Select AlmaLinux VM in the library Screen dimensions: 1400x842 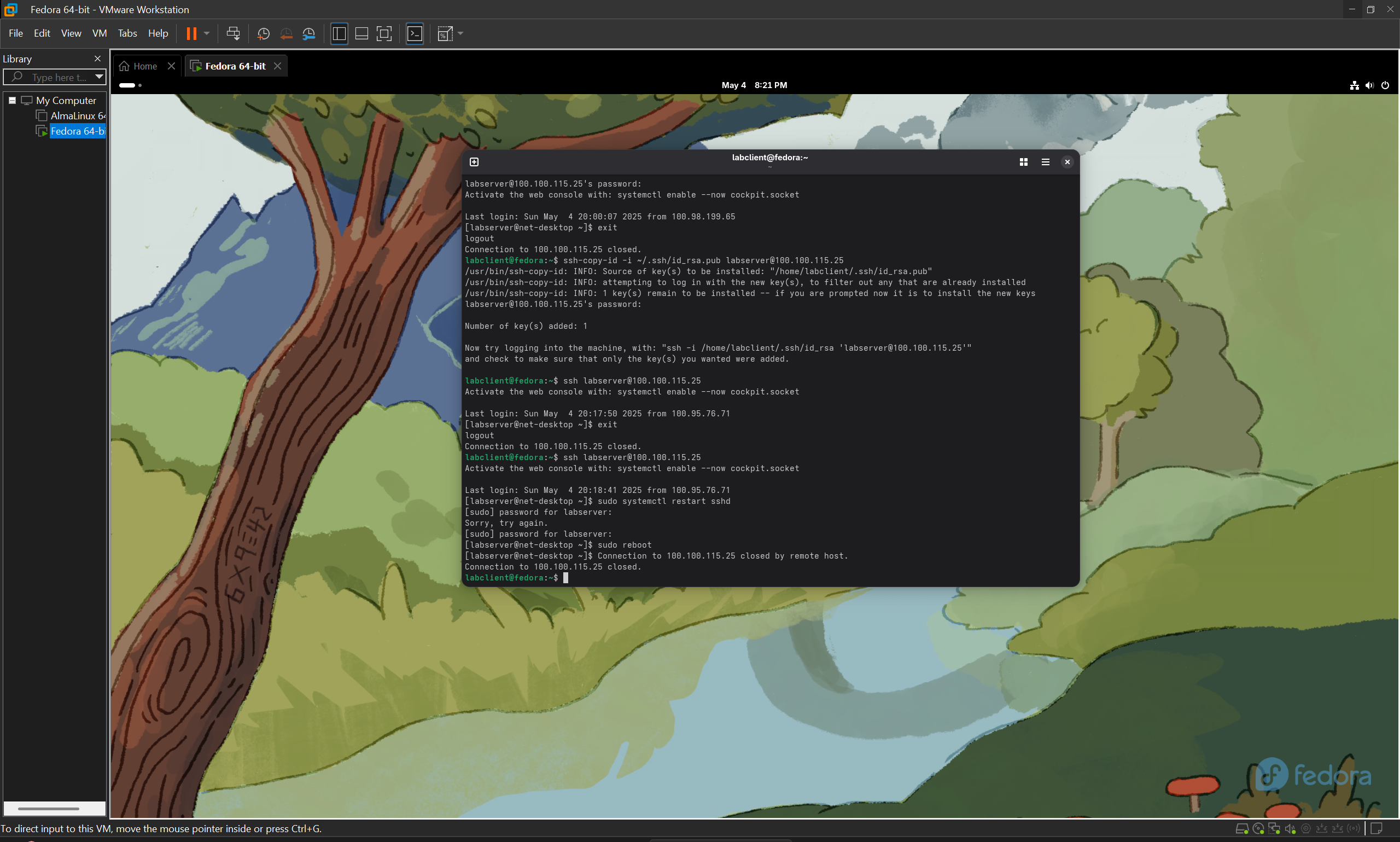(x=77, y=116)
